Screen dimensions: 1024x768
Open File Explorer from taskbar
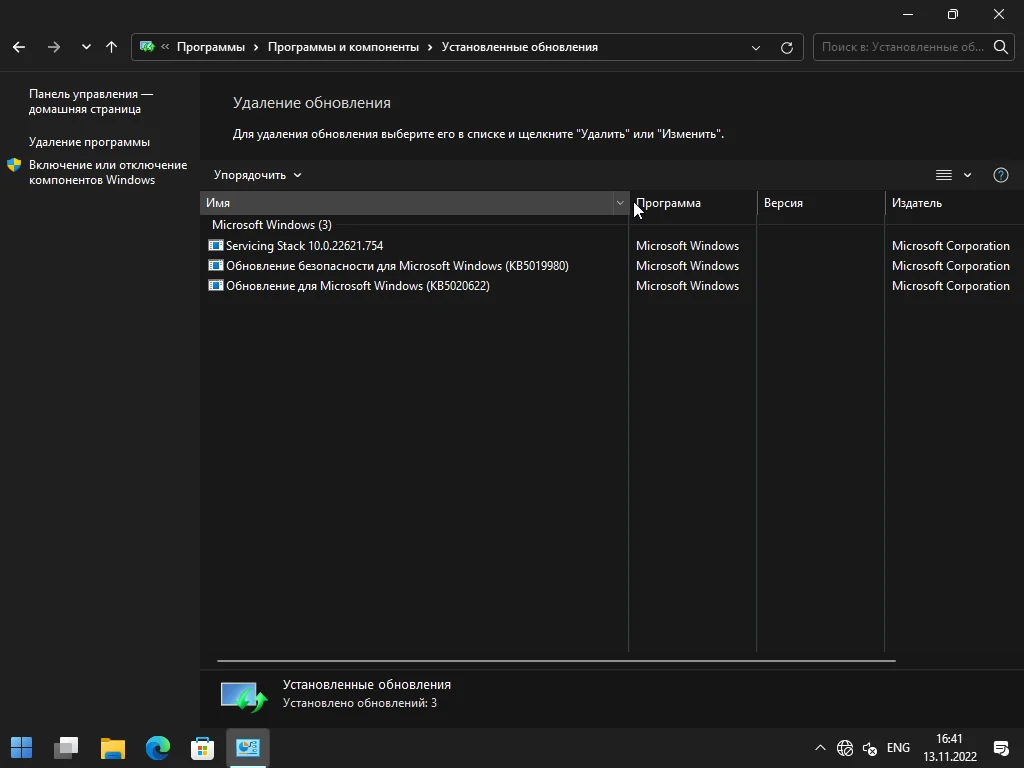coord(113,747)
